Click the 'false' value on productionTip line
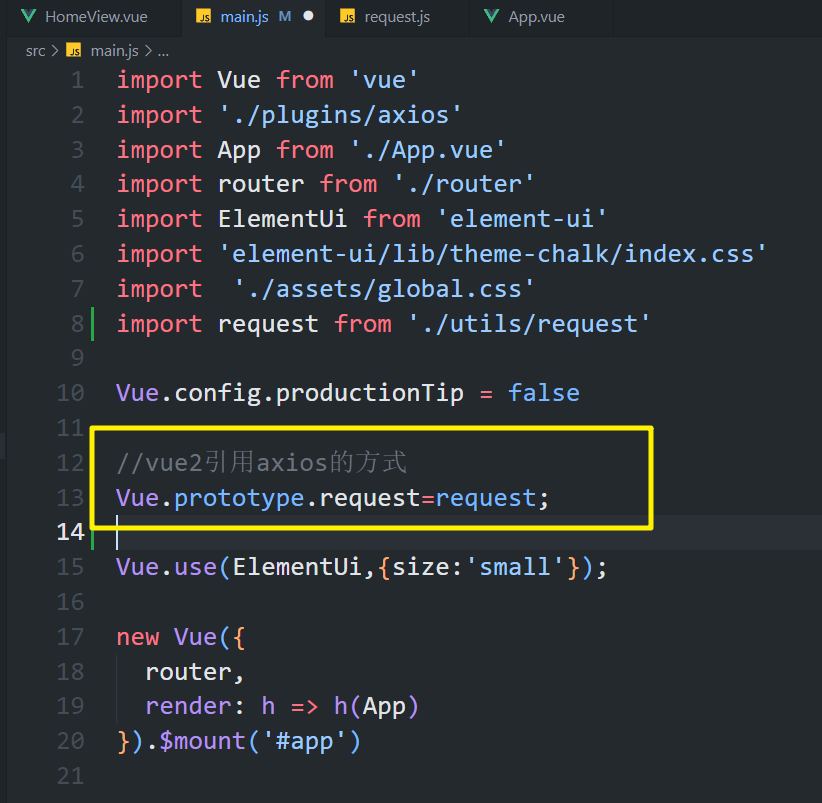822x803 pixels. pos(543,393)
